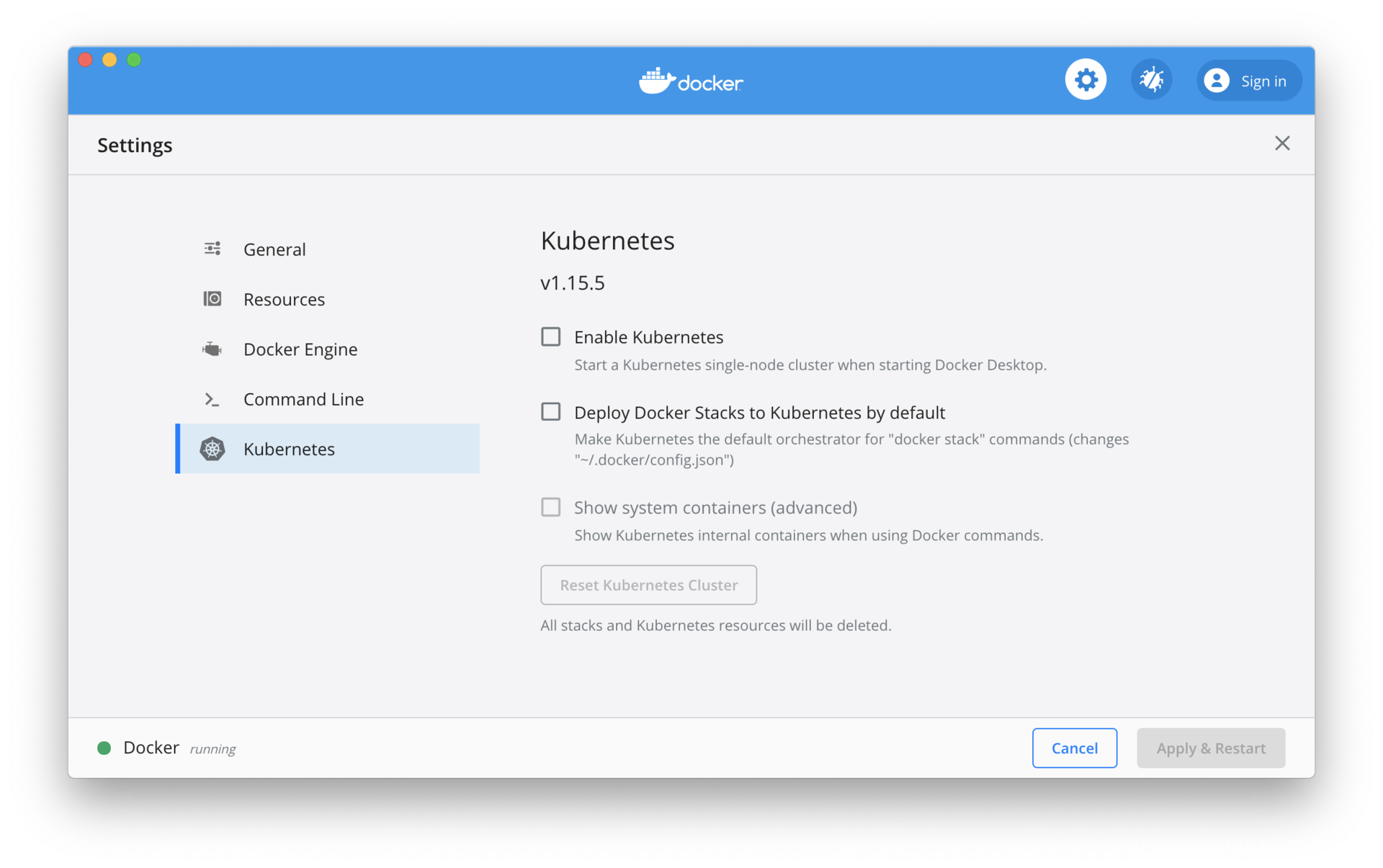The width and height of the screenshot is (1383, 868).
Task: Select Docker Engine in sidebar
Action: point(300,349)
